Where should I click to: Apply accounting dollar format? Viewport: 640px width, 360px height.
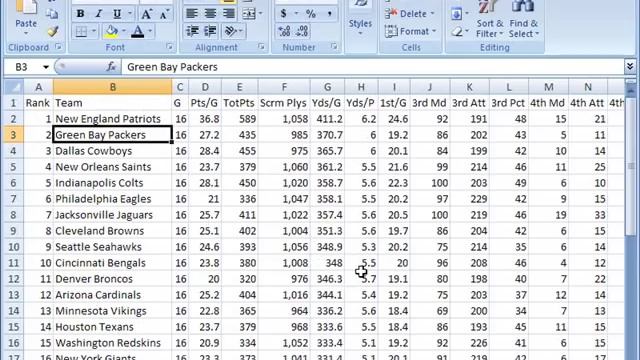click(284, 14)
